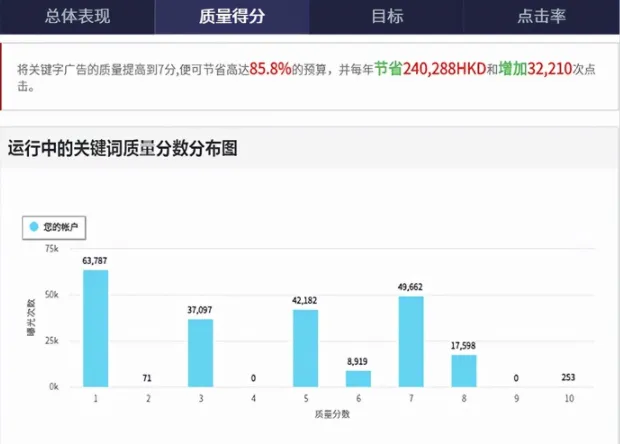This screenshot has height=444, width=620.
Task: Select the bar for quality score 5
Action: click(305, 348)
